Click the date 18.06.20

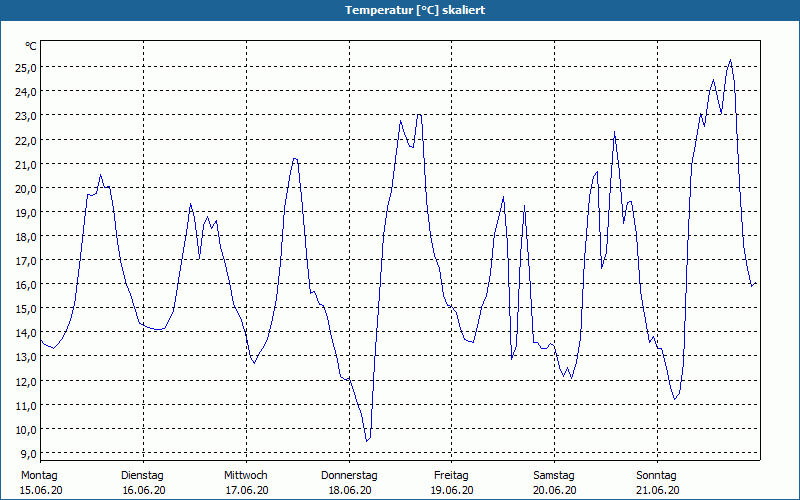click(x=350, y=490)
